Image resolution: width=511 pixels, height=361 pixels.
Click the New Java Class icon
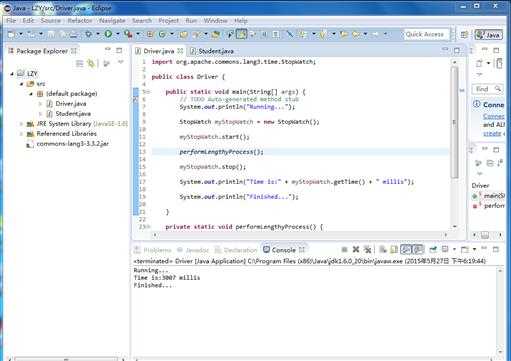(162, 34)
